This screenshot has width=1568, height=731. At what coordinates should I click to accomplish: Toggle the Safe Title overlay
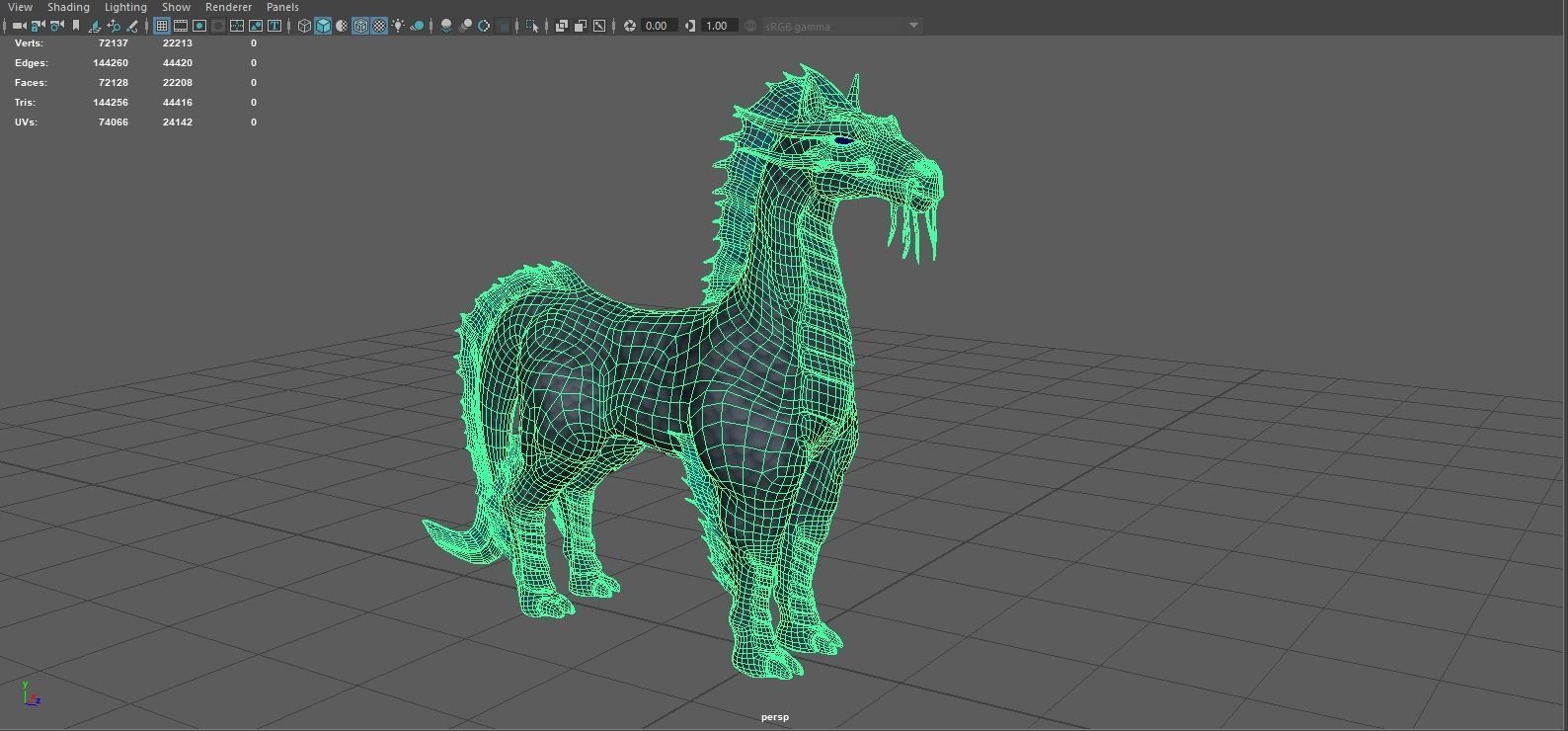274,26
